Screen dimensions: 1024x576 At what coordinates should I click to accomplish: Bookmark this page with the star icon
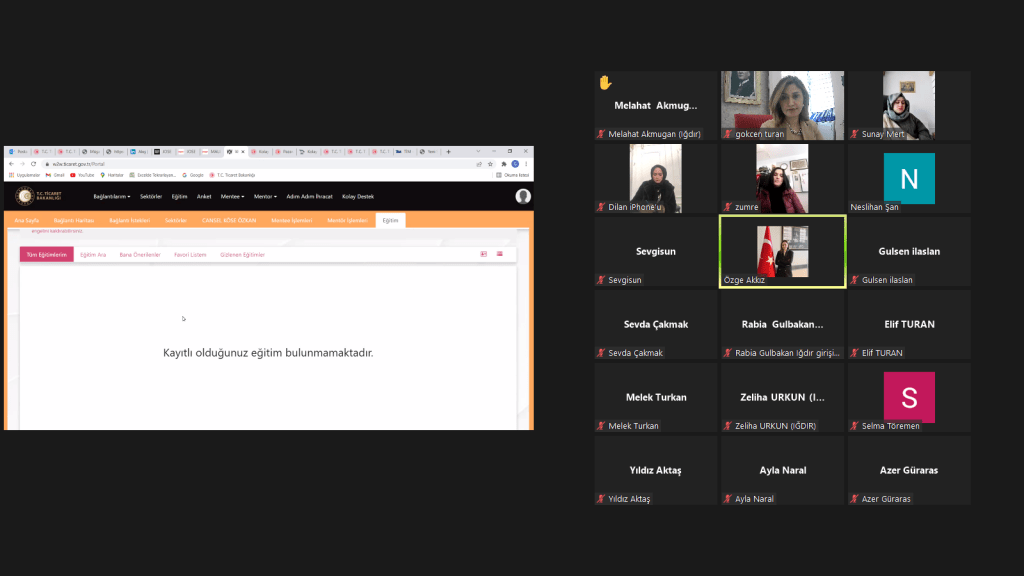click(490, 164)
